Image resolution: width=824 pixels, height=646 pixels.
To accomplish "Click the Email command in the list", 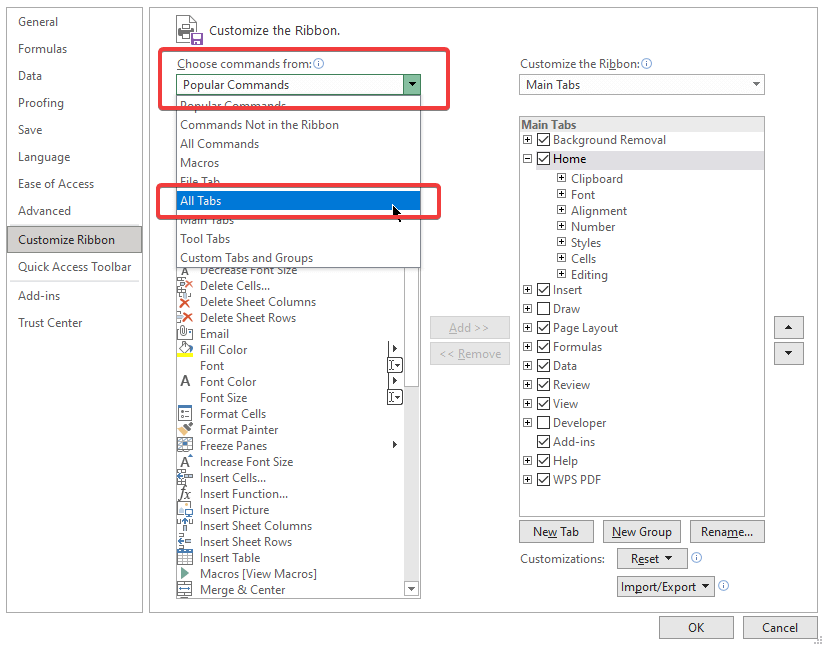I will click(213, 333).
